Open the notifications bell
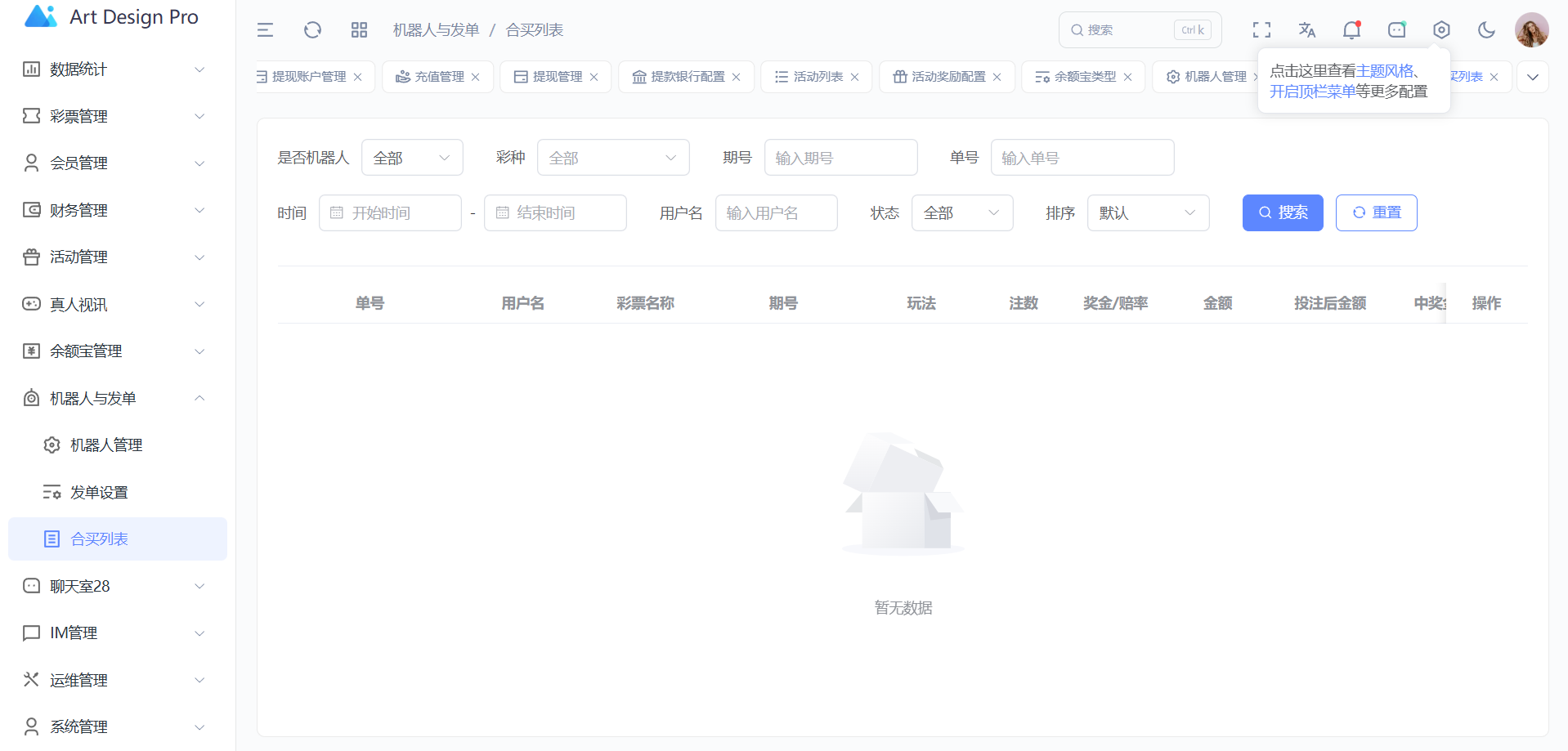 [1351, 30]
